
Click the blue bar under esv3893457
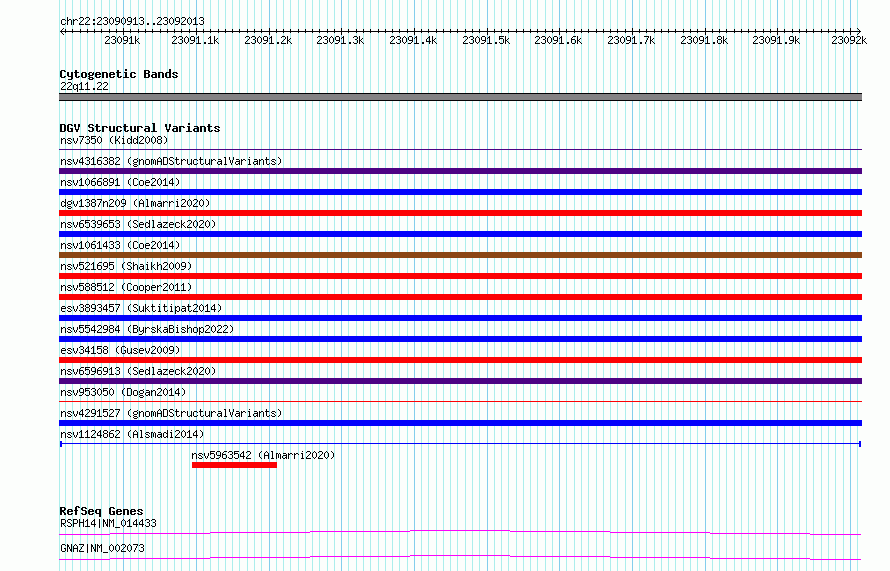(x=460, y=318)
